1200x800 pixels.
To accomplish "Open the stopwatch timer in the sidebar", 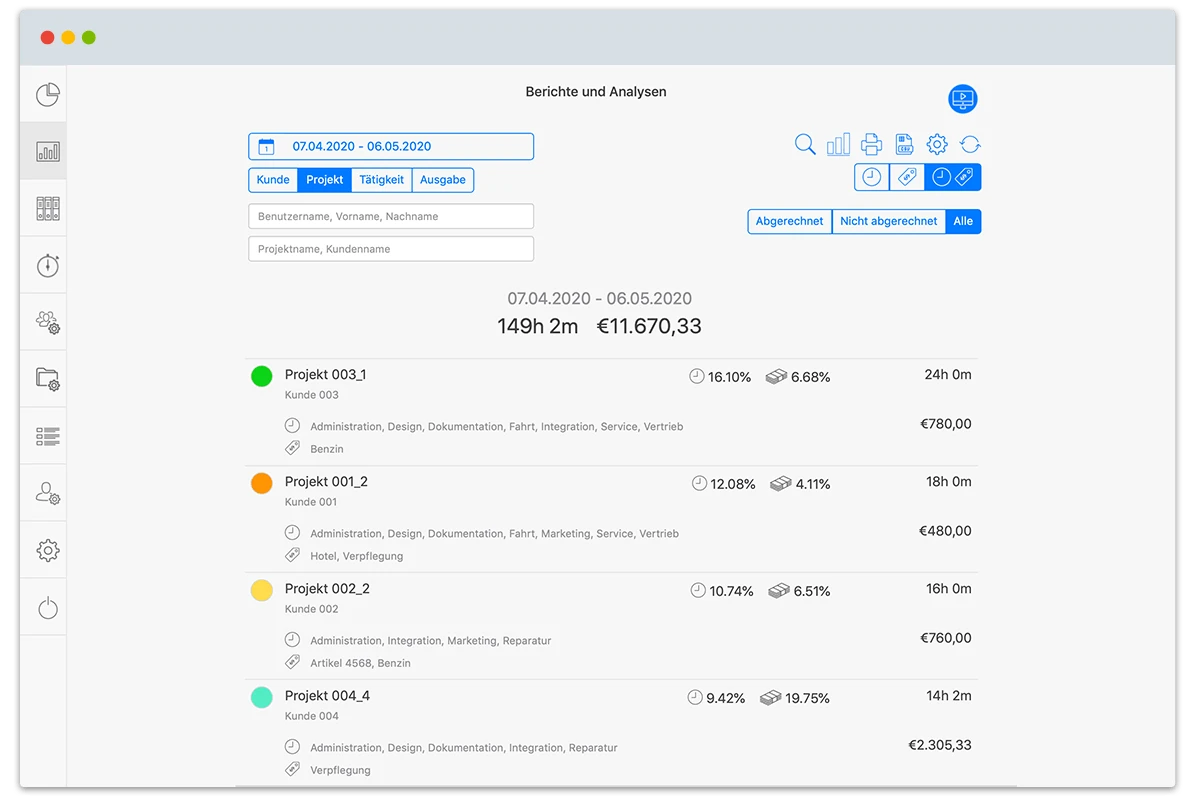I will click(47, 265).
